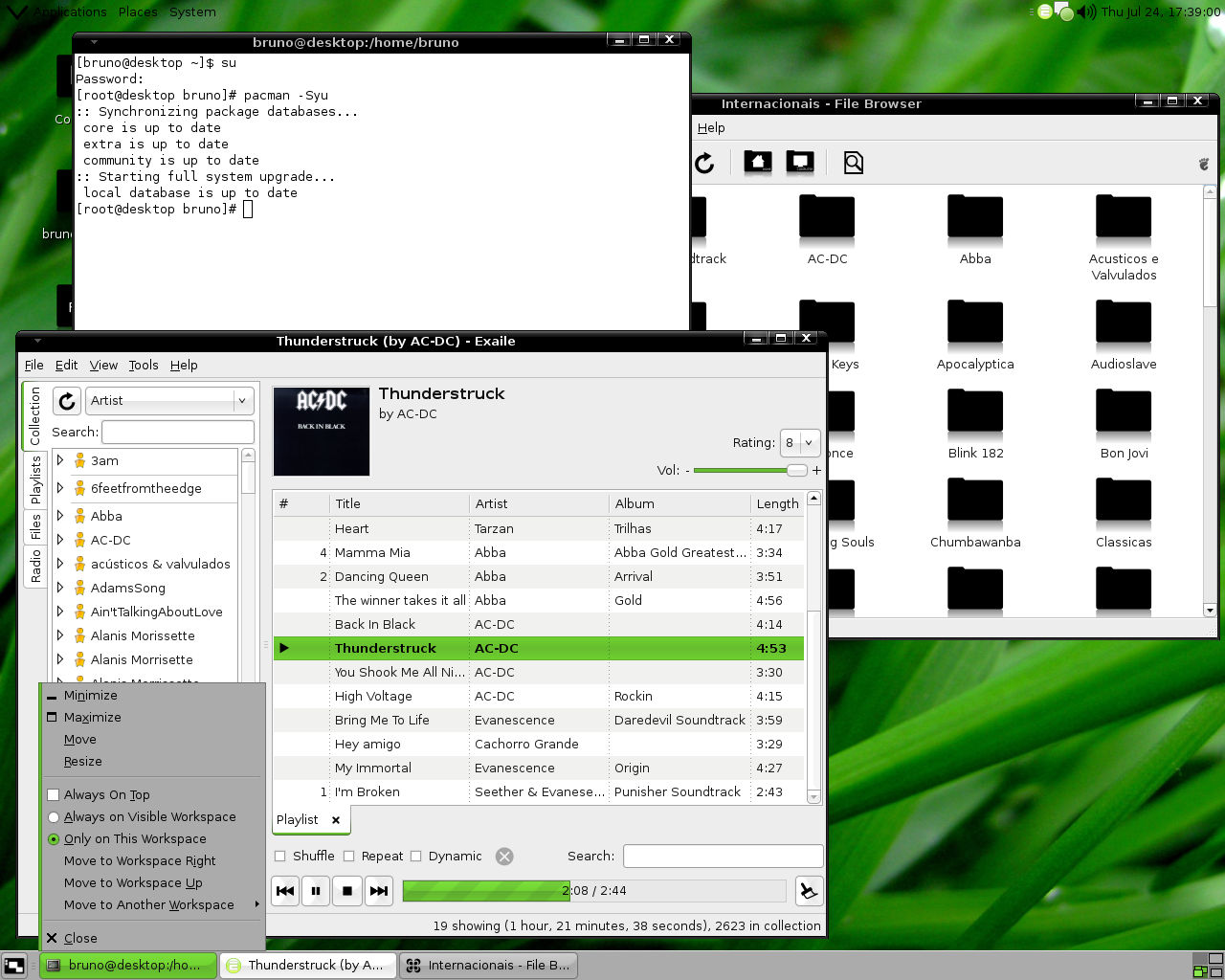Click the volume icon in the system tray
1225x980 pixels.
click(x=1085, y=11)
